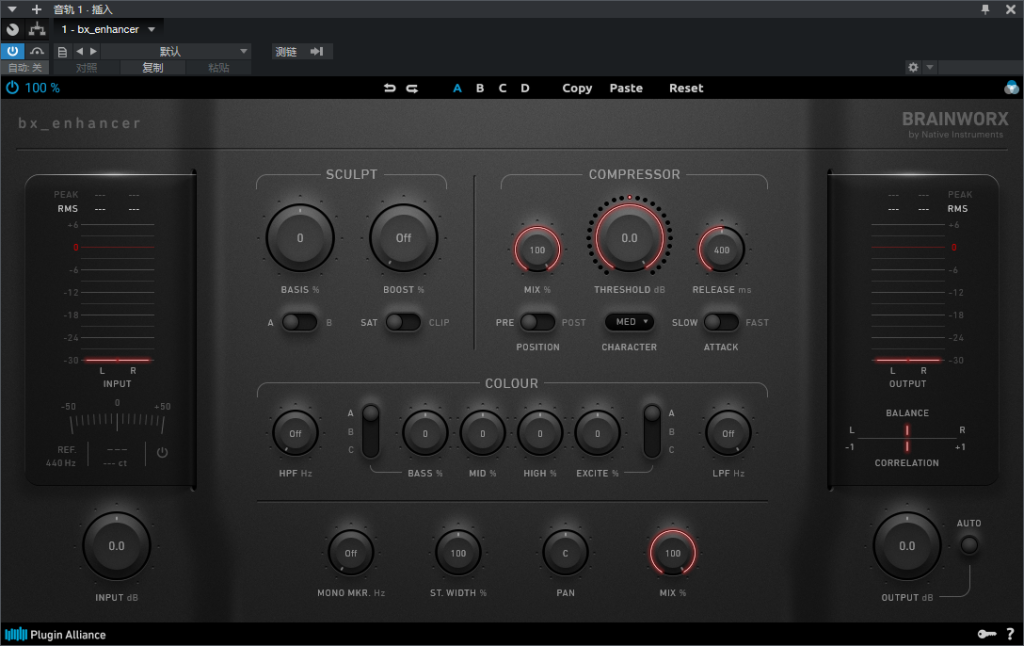Open the help question mark icon
Screen dimensions: 1024x646
coord(1010,634)
